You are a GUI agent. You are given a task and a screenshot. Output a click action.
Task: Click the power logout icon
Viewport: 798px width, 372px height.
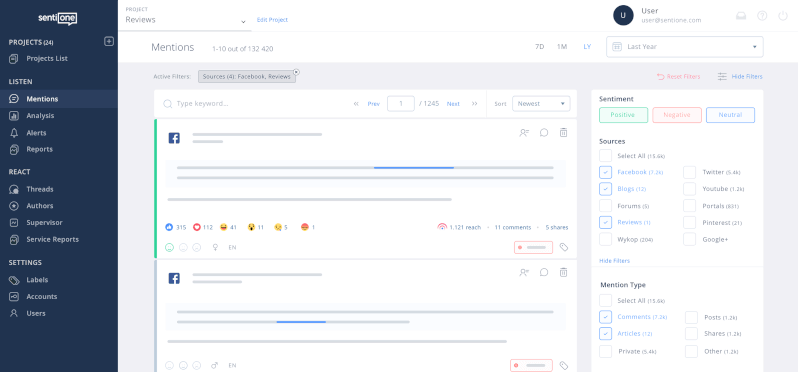coord(783,16)
